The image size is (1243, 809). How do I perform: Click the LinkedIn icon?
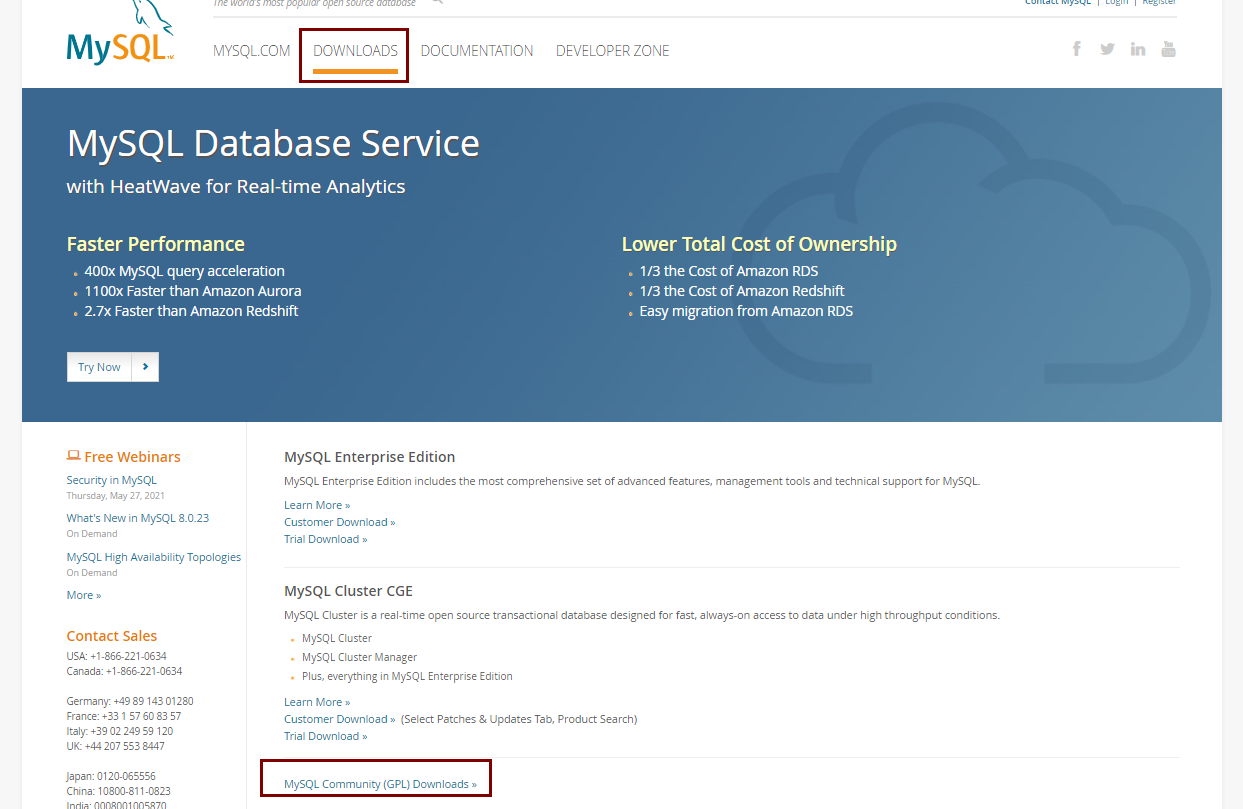(x=1138, y=48)
